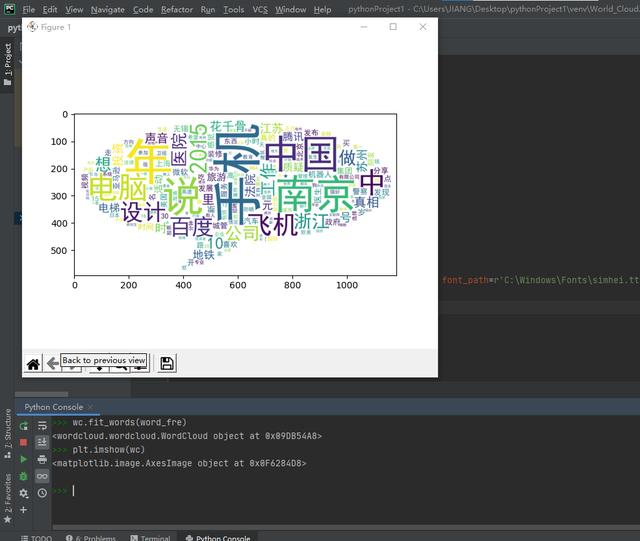Toggle soft-wrap in Python console
Viewport: 640px width, 541px height.
point(42,426)
